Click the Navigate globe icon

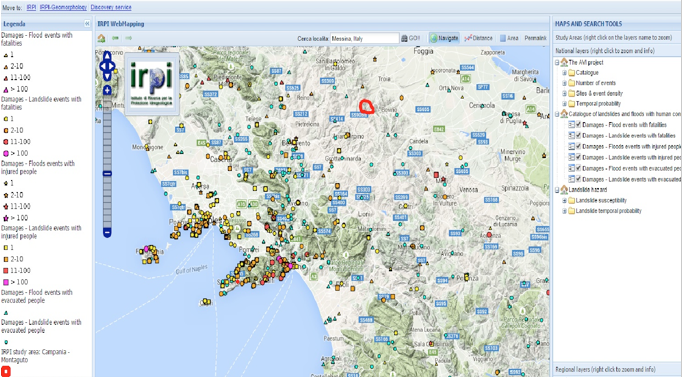click(x=433, y=38)
